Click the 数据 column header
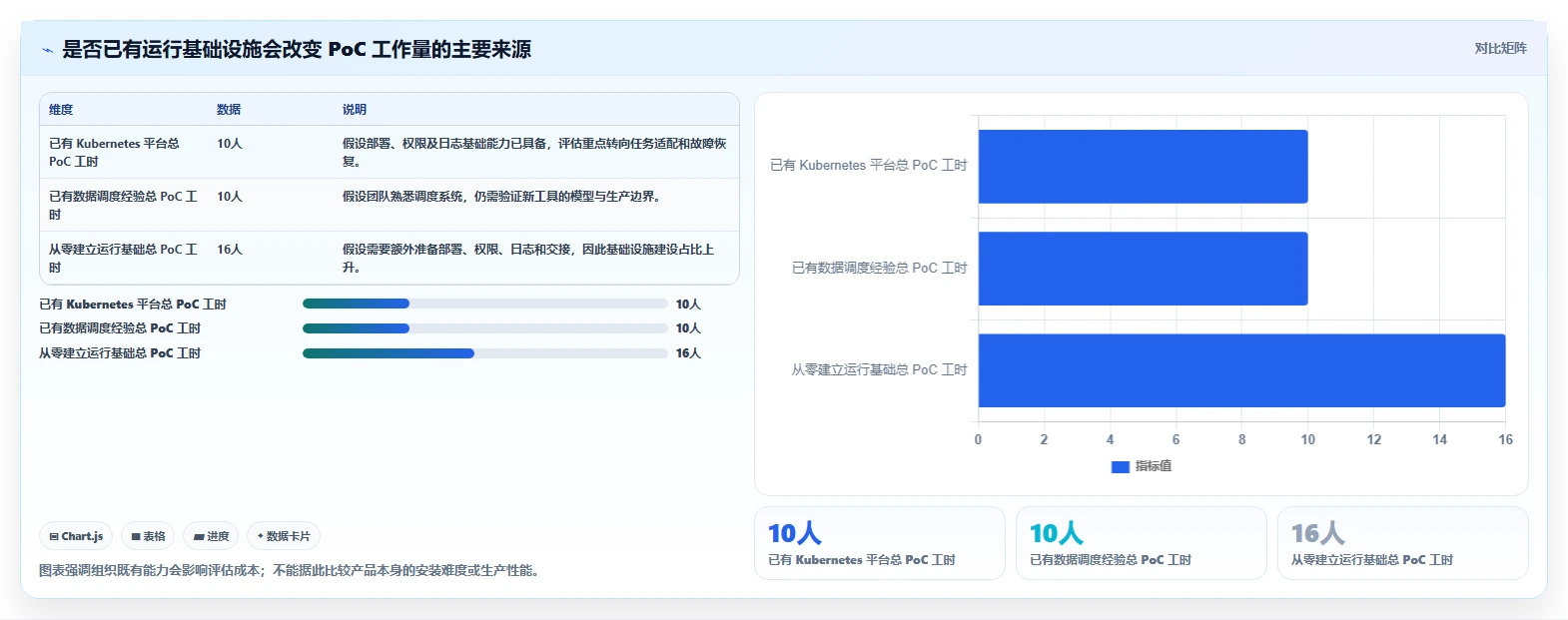1568x620 pixels. point(229,110)
